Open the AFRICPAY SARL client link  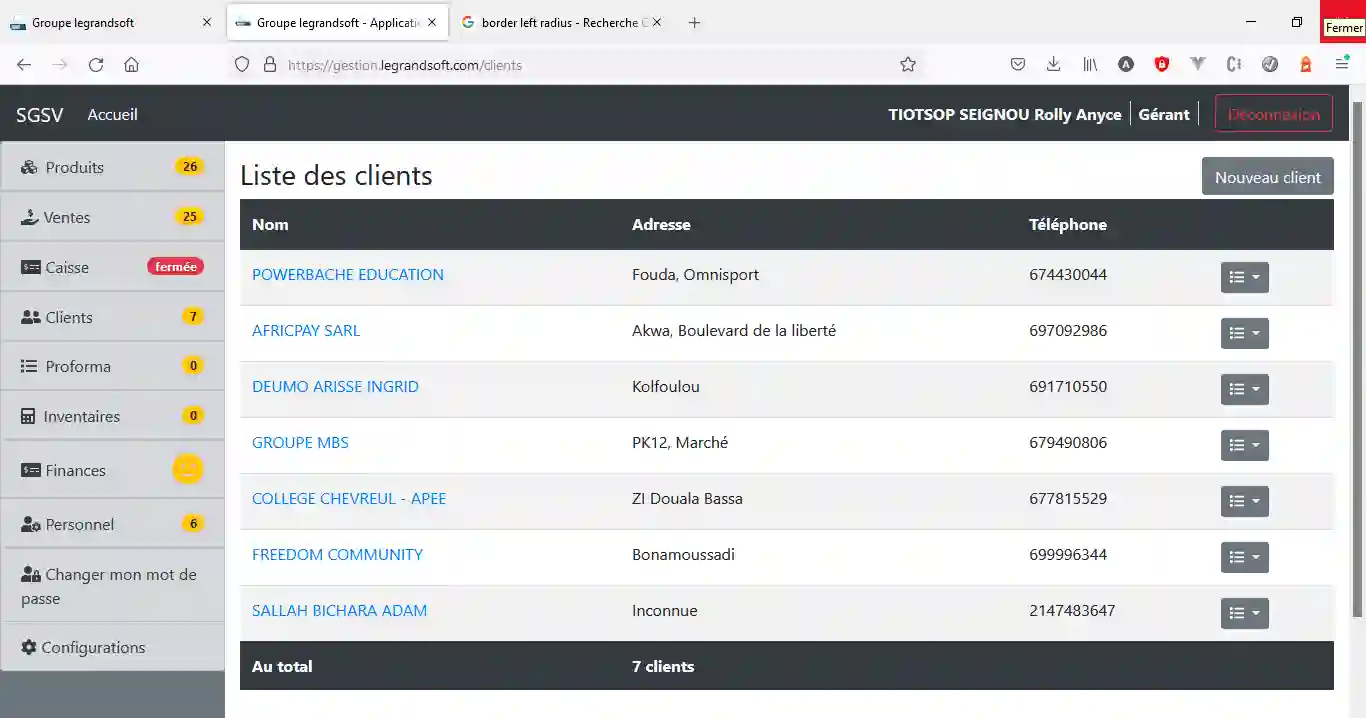pyautogui.click(x=306, y=330)
